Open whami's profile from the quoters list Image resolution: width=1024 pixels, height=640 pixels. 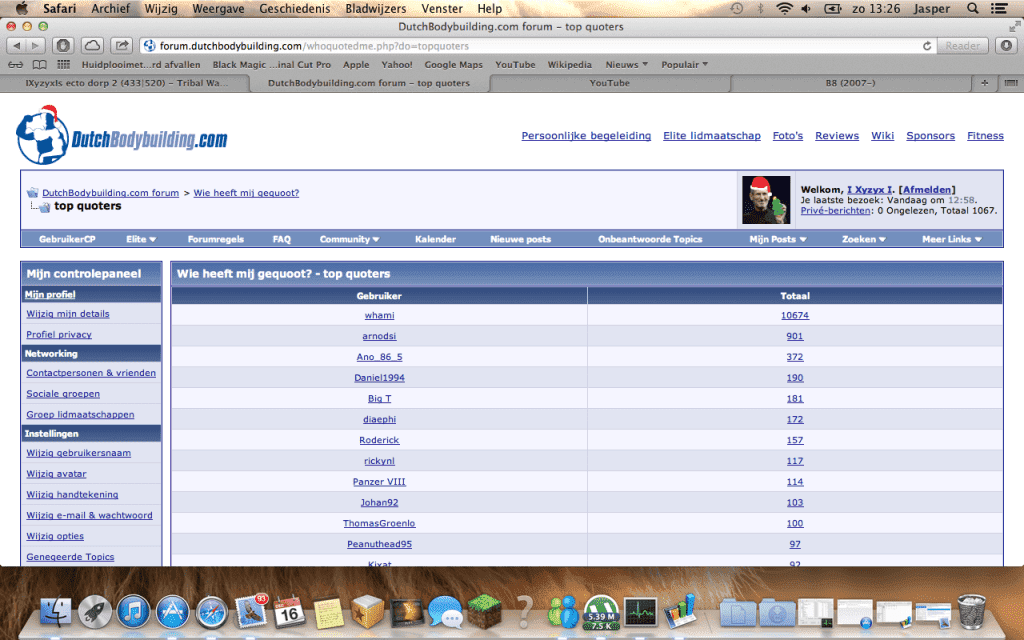(379, 315)
